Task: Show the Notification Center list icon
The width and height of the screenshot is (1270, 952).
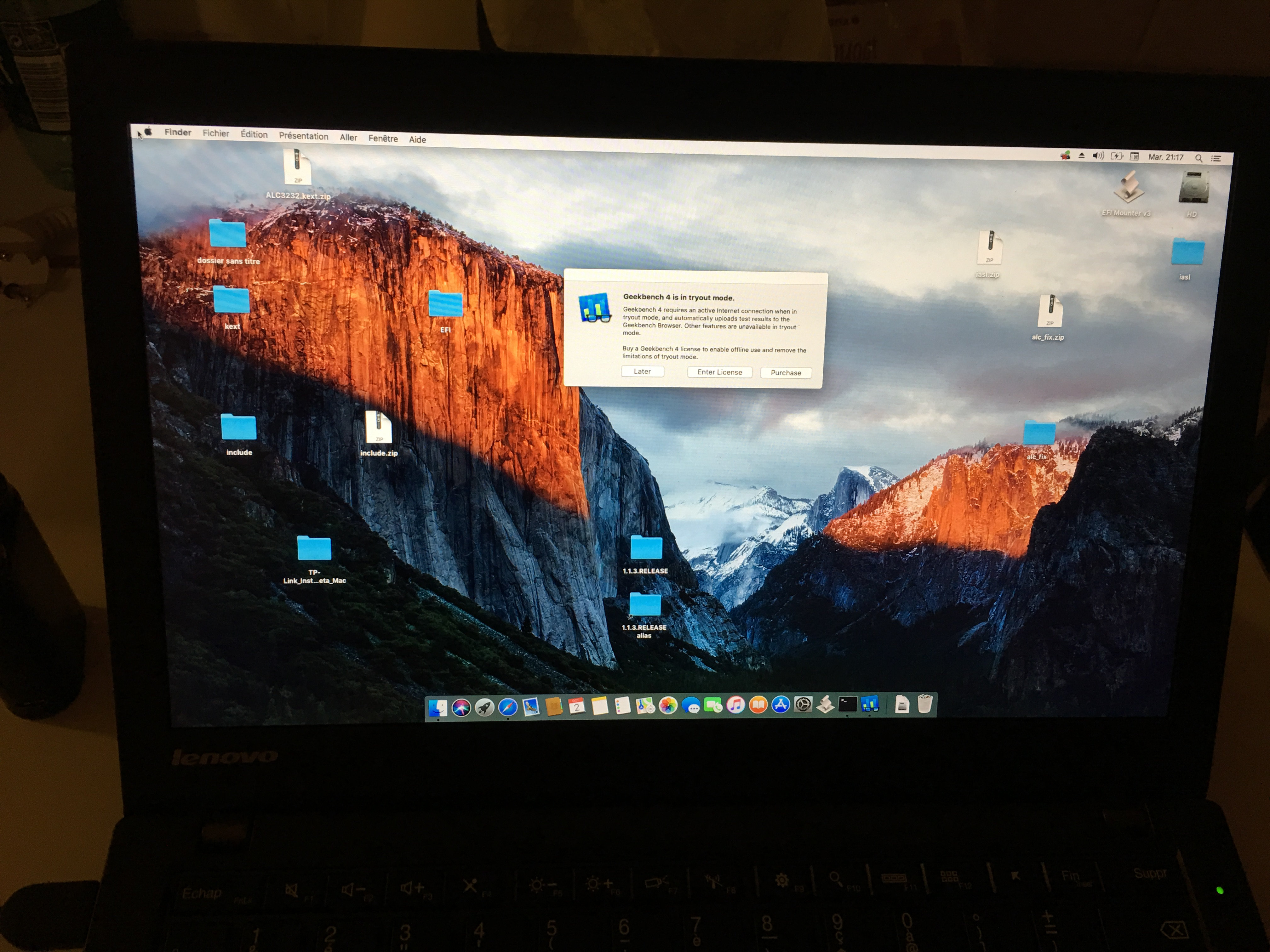Action: 1216,158
